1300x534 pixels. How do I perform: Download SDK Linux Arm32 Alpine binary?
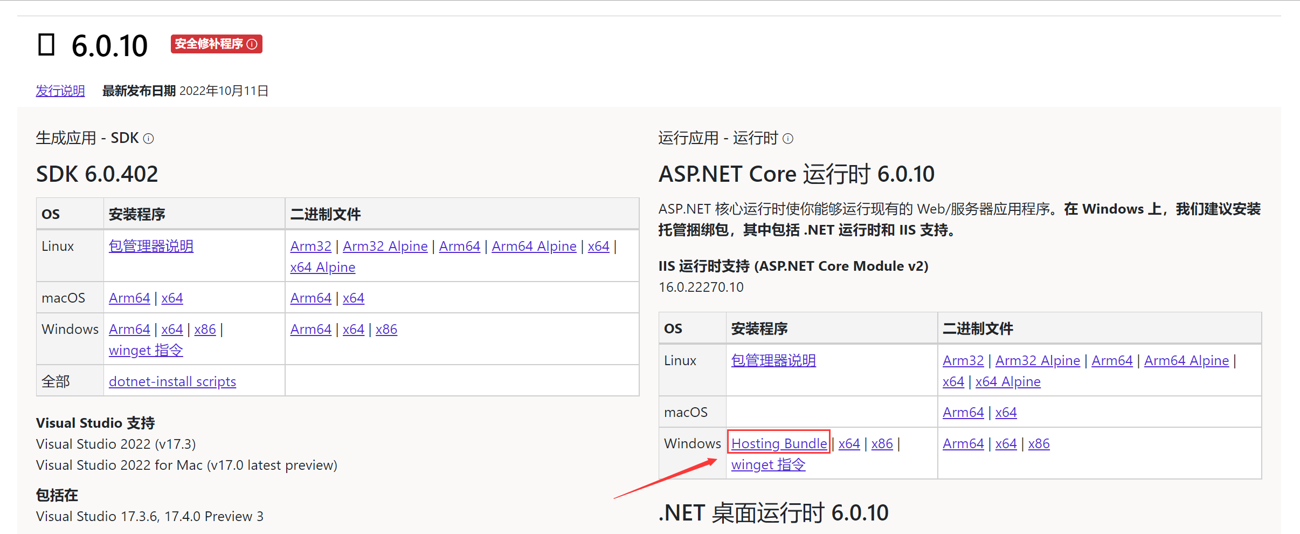tap(385, 246)
